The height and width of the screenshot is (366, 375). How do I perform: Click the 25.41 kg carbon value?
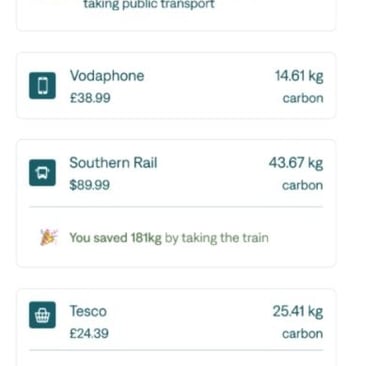[x=298, y=312]
